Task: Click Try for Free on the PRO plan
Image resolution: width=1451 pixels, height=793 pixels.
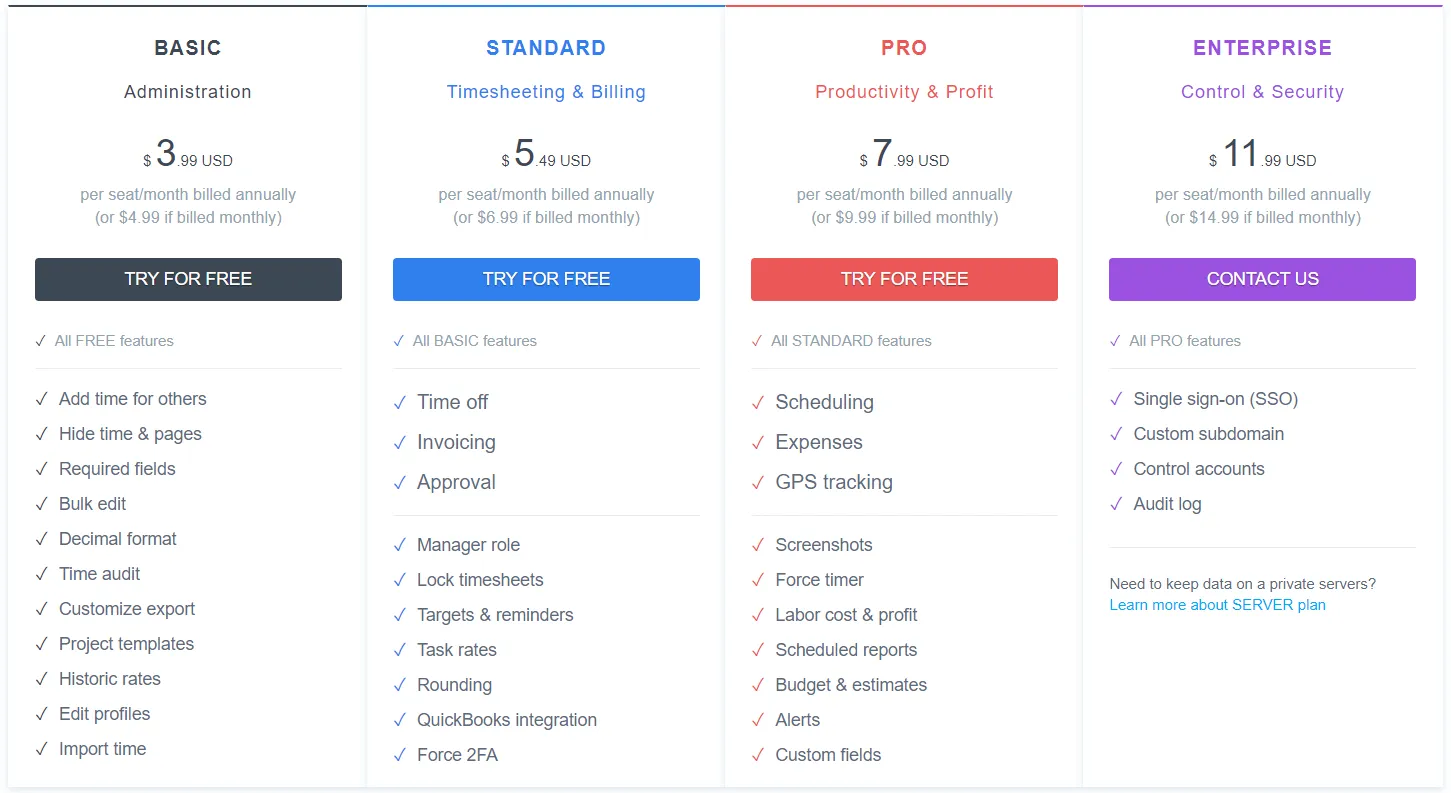Action: tap(904, 279)
